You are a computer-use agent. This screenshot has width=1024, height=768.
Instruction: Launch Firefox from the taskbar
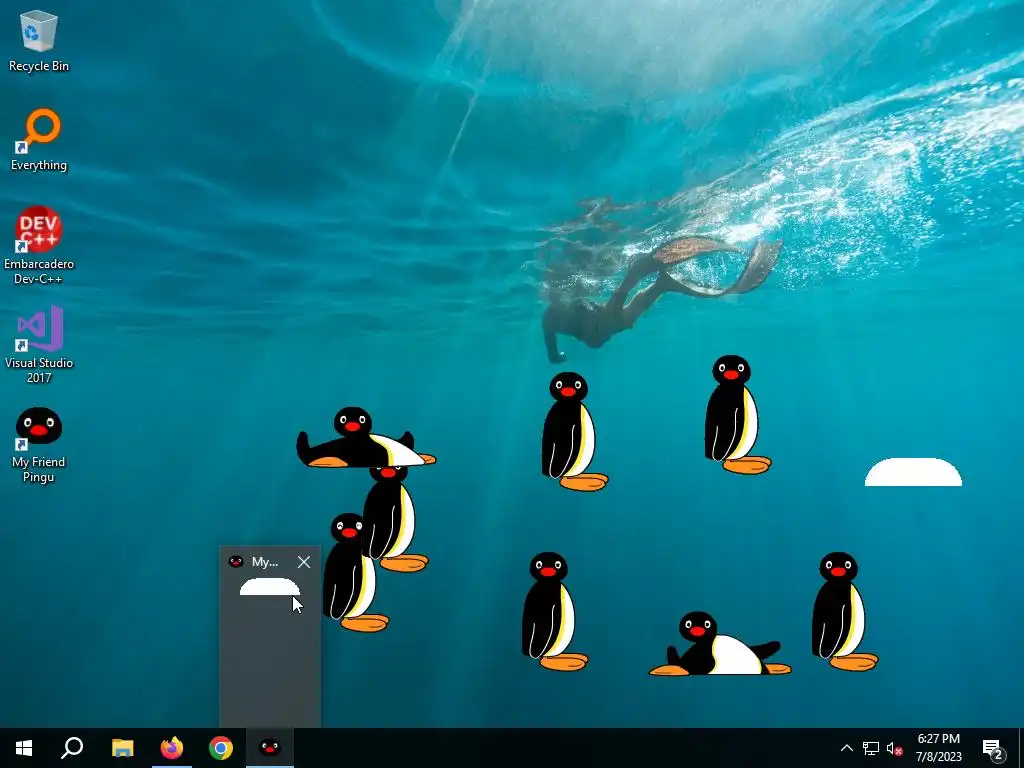pyautogui.click(x=172, y=748)
